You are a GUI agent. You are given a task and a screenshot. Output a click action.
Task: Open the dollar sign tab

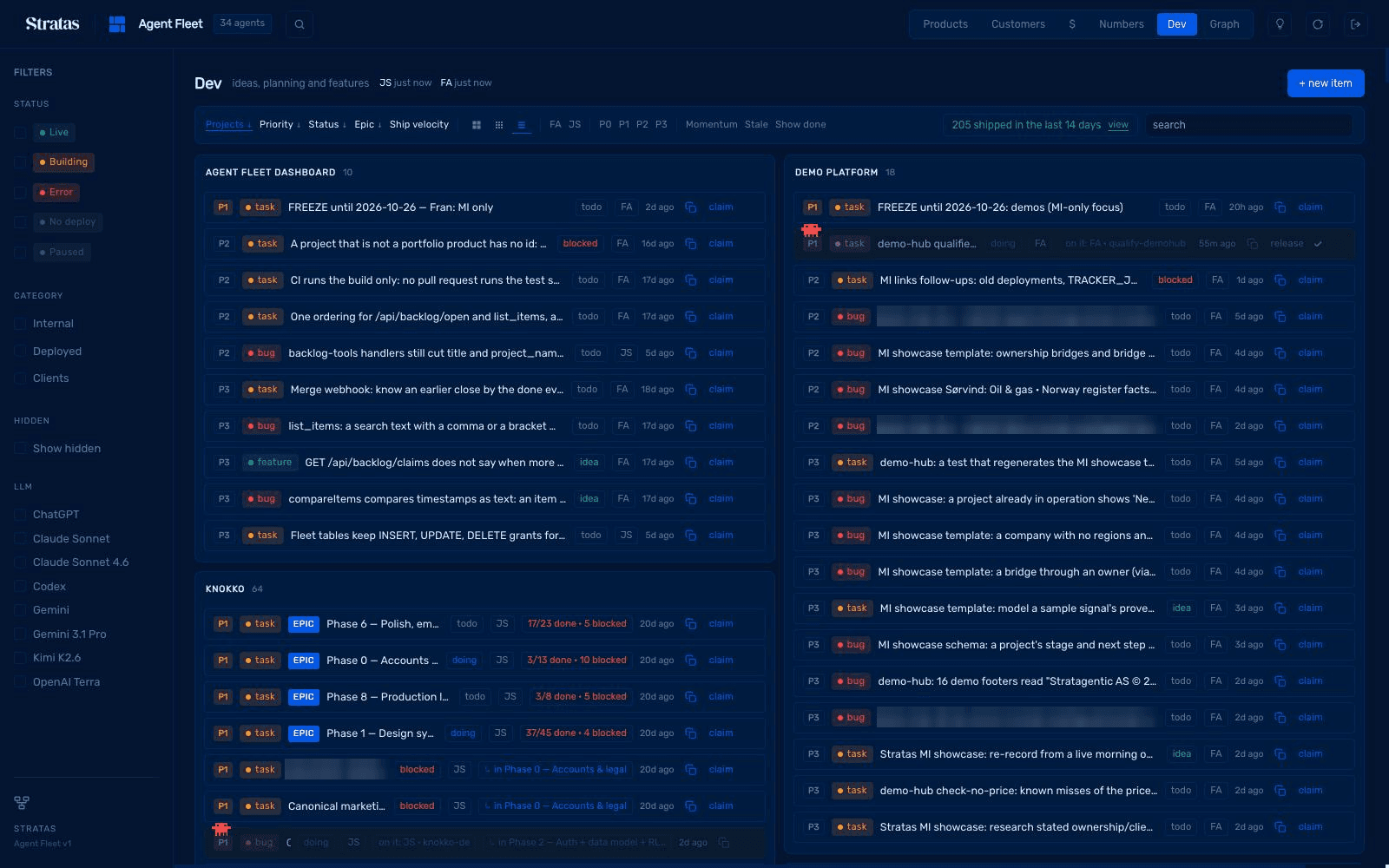click(1072, 24)
